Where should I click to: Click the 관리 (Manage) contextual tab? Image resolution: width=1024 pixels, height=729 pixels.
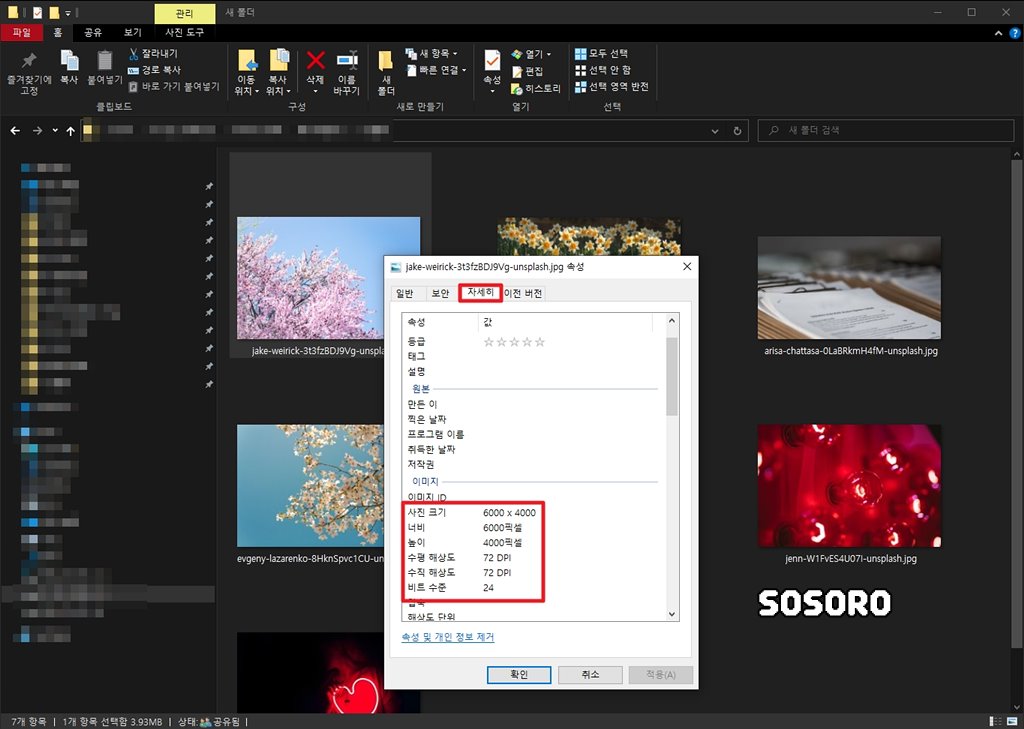point(185,13)
